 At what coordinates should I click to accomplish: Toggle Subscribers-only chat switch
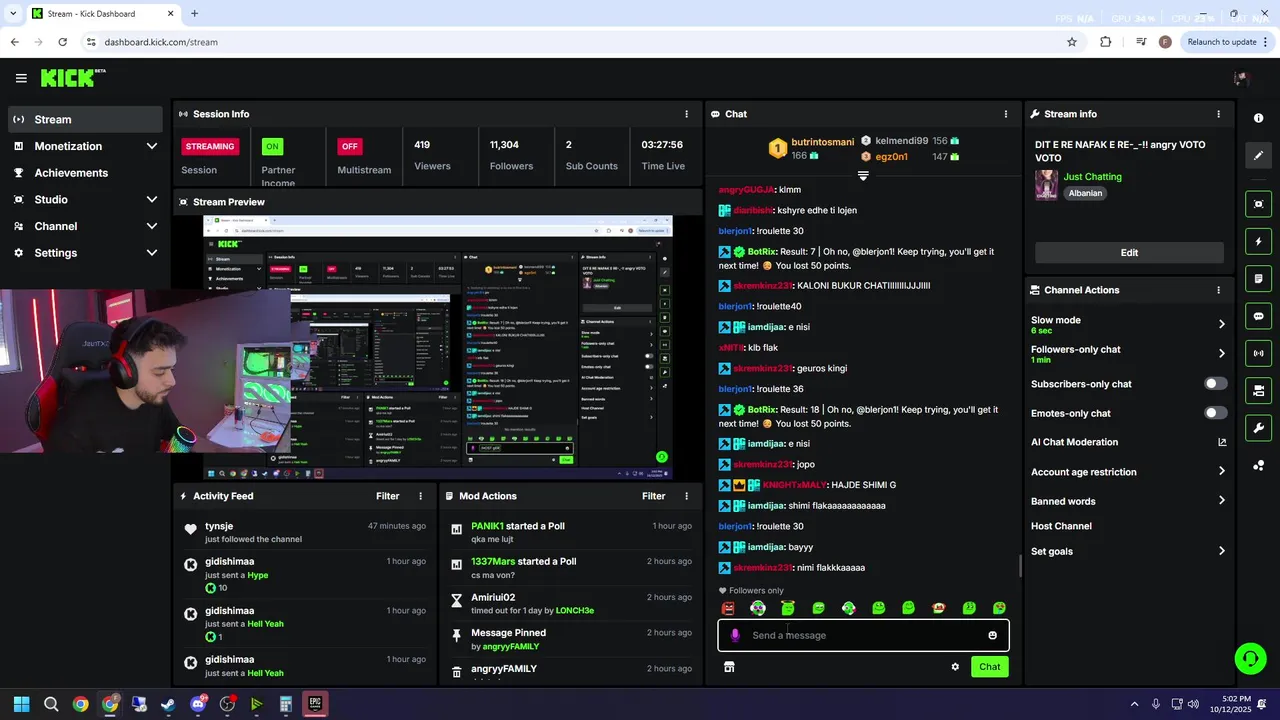point(1215,384)
